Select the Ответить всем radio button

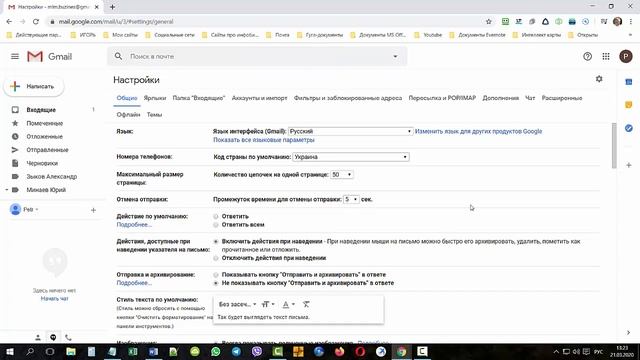[216, 224]
